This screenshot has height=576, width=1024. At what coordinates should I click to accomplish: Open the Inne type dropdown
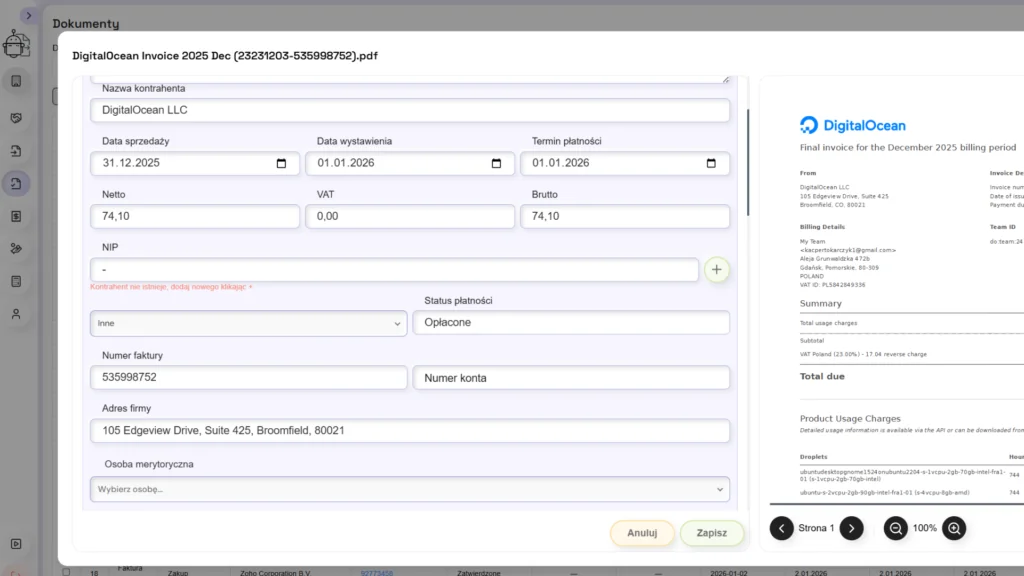point(248,323)
